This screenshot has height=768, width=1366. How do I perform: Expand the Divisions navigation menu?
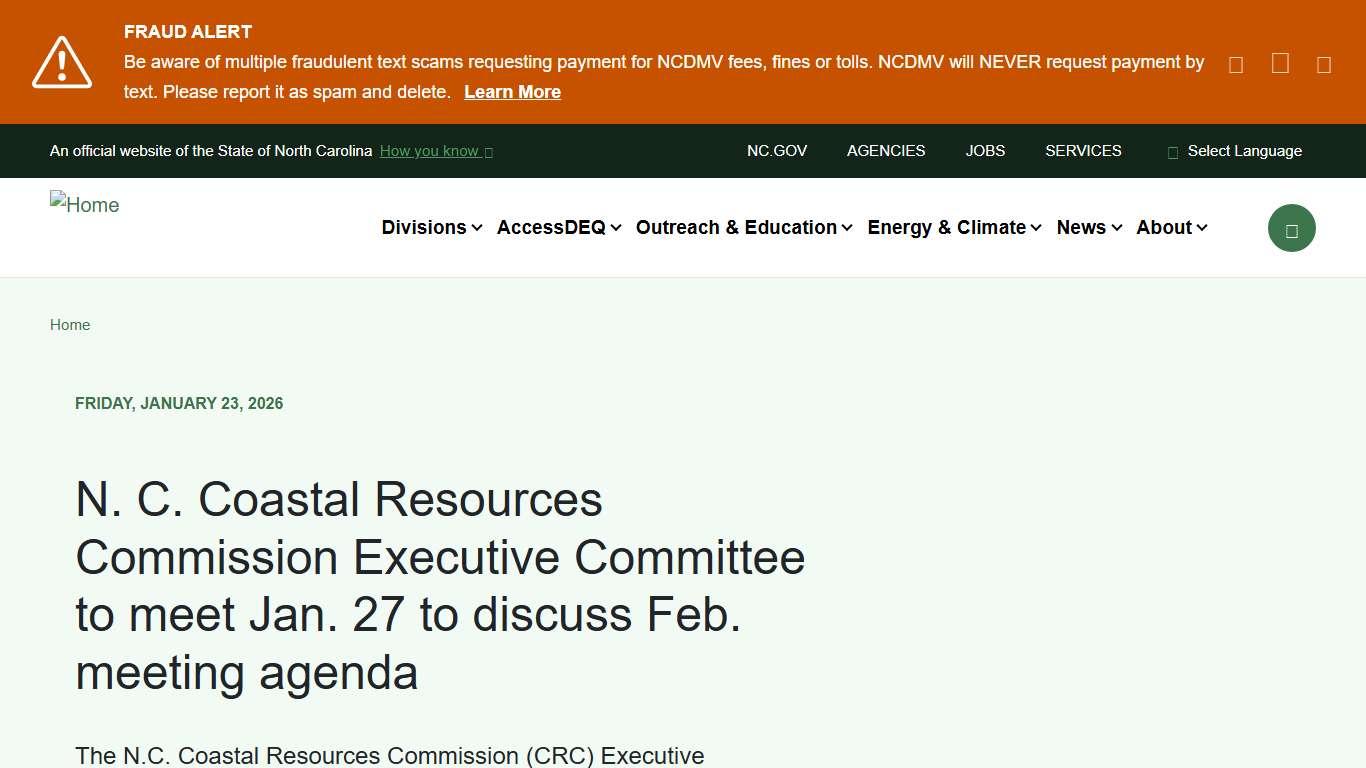tap(430, 227)
